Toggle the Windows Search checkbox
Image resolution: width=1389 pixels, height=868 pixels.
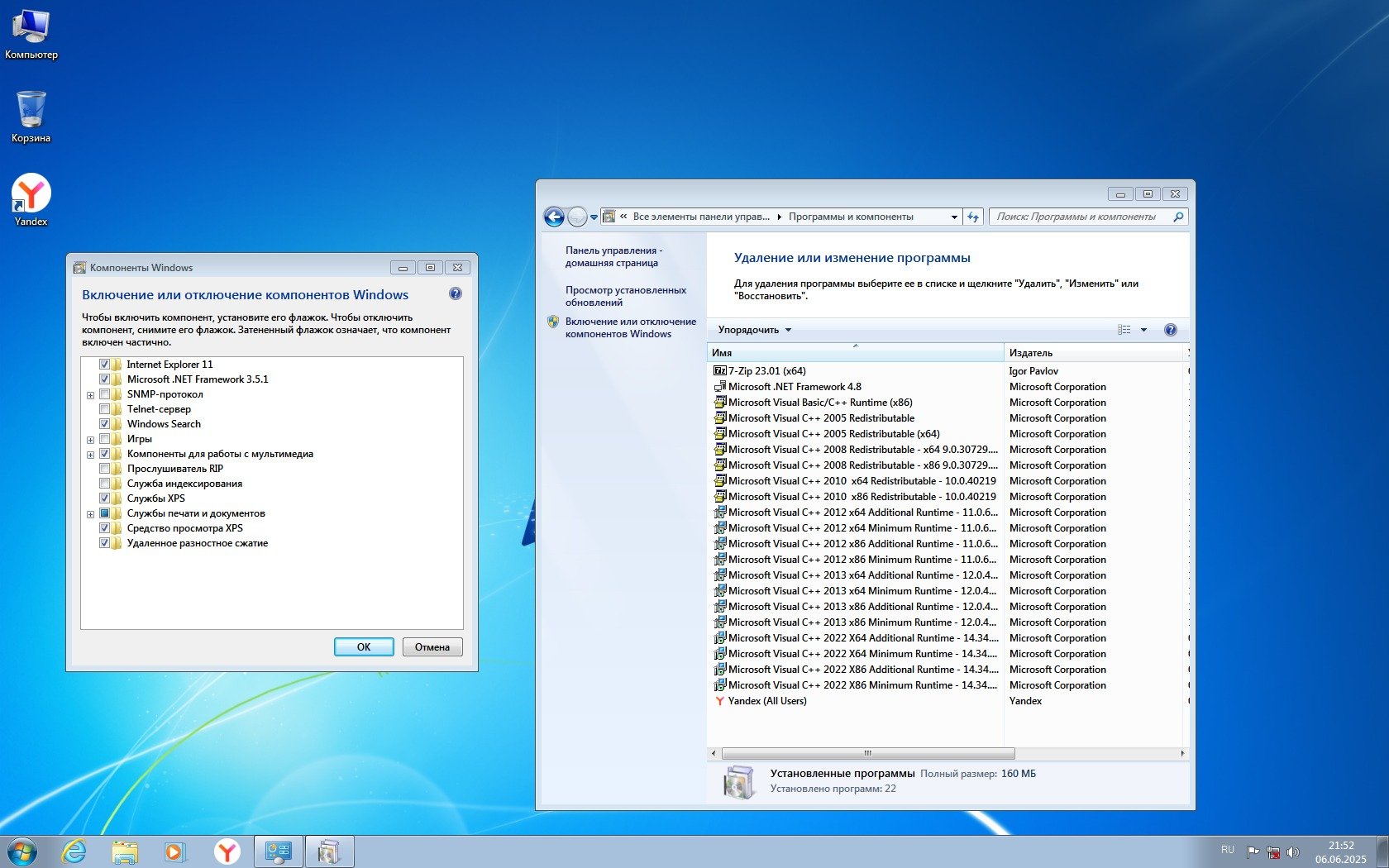(x=104, y=424)
